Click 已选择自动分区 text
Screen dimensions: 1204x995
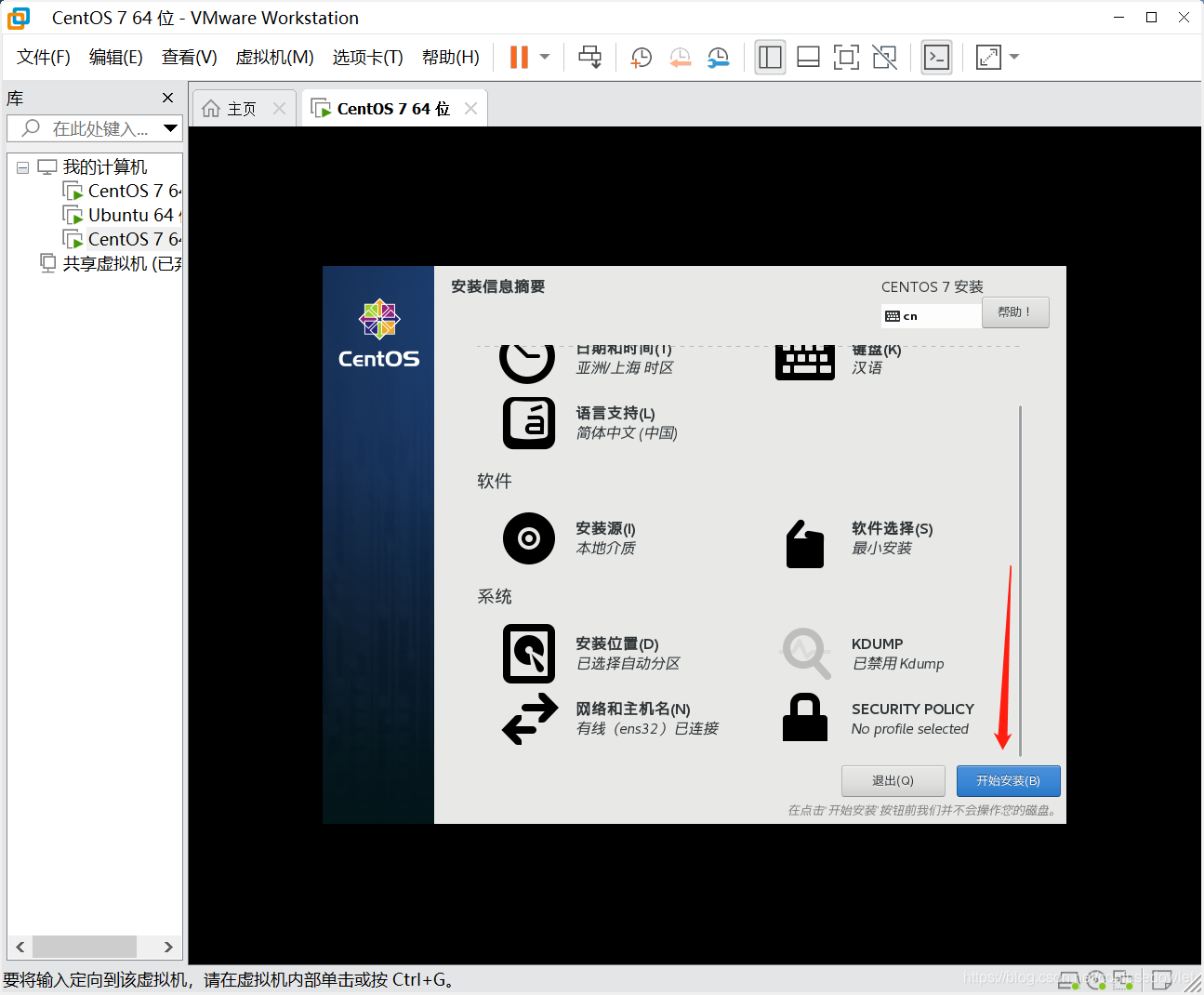(x=628, y=664)
